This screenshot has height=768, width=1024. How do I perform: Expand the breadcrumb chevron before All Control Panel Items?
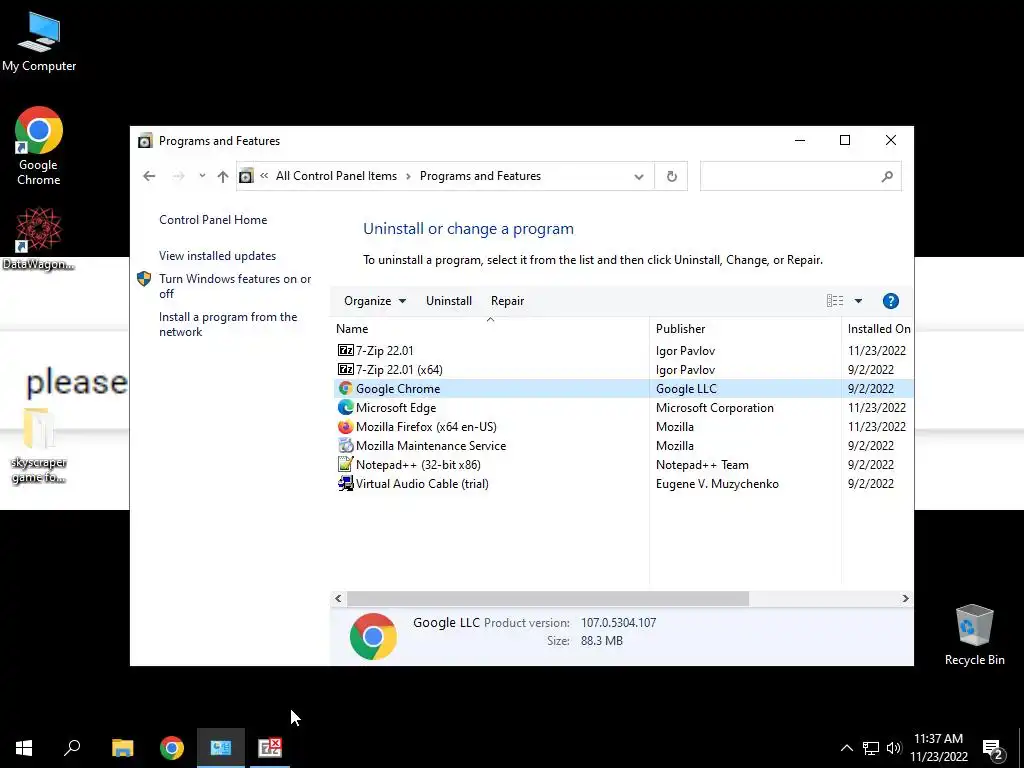pyautogui.click(x=264, y=176)
